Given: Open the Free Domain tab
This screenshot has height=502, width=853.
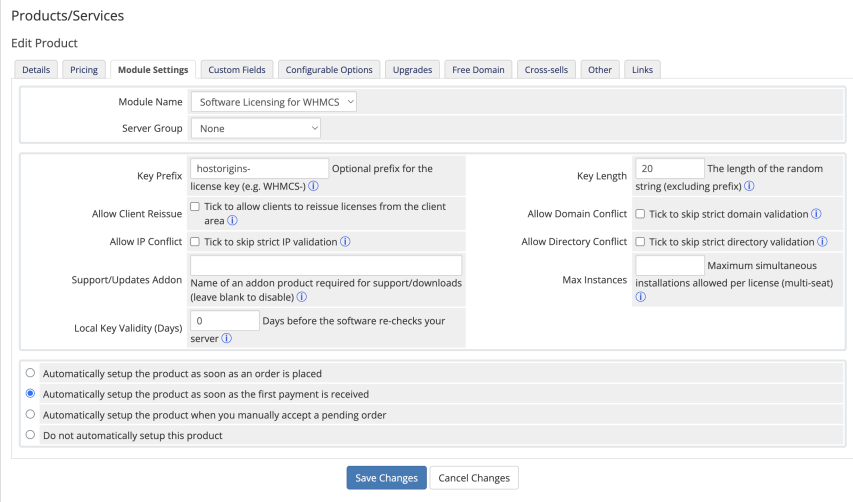Looking at the screenshot, I should (478, 70).
